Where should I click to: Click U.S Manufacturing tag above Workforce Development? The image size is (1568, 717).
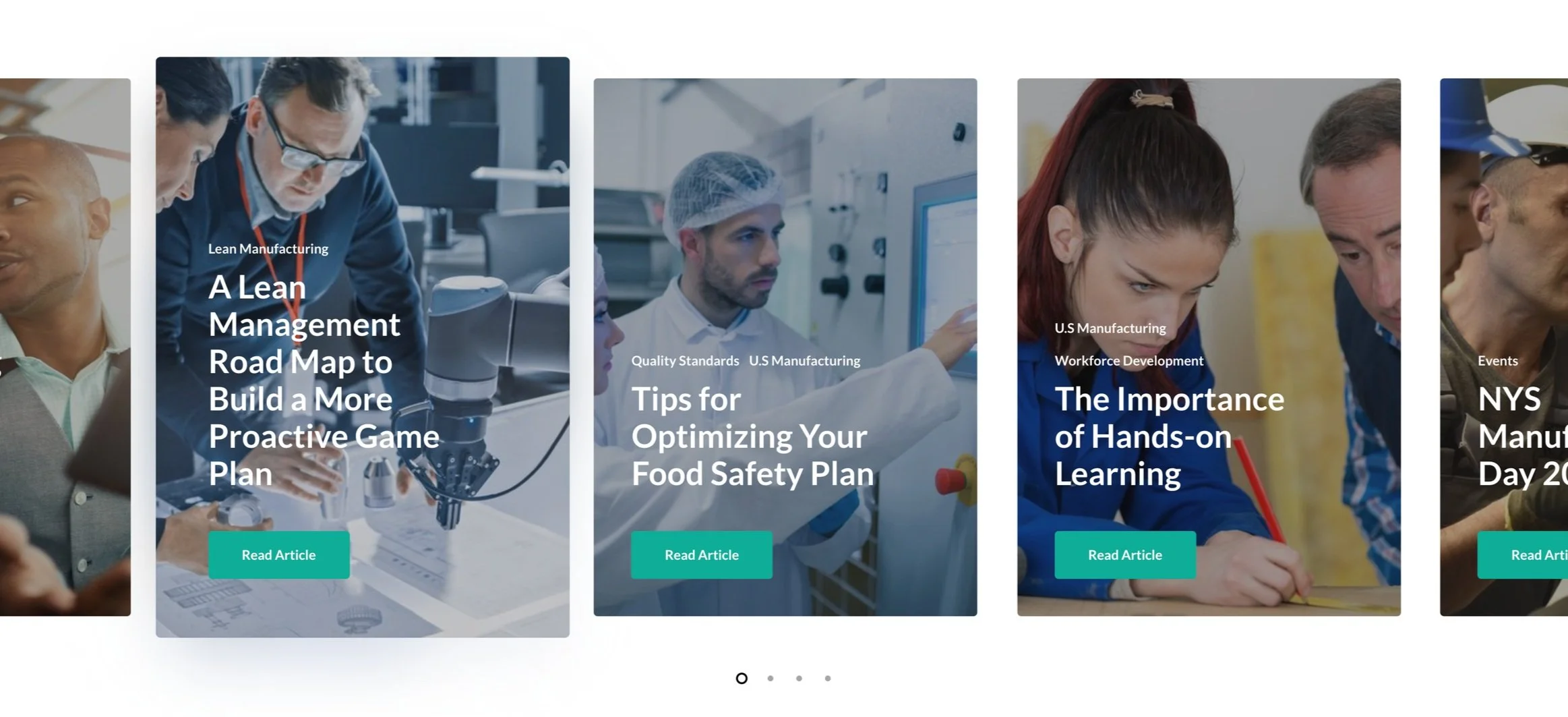coord(1110,328)
